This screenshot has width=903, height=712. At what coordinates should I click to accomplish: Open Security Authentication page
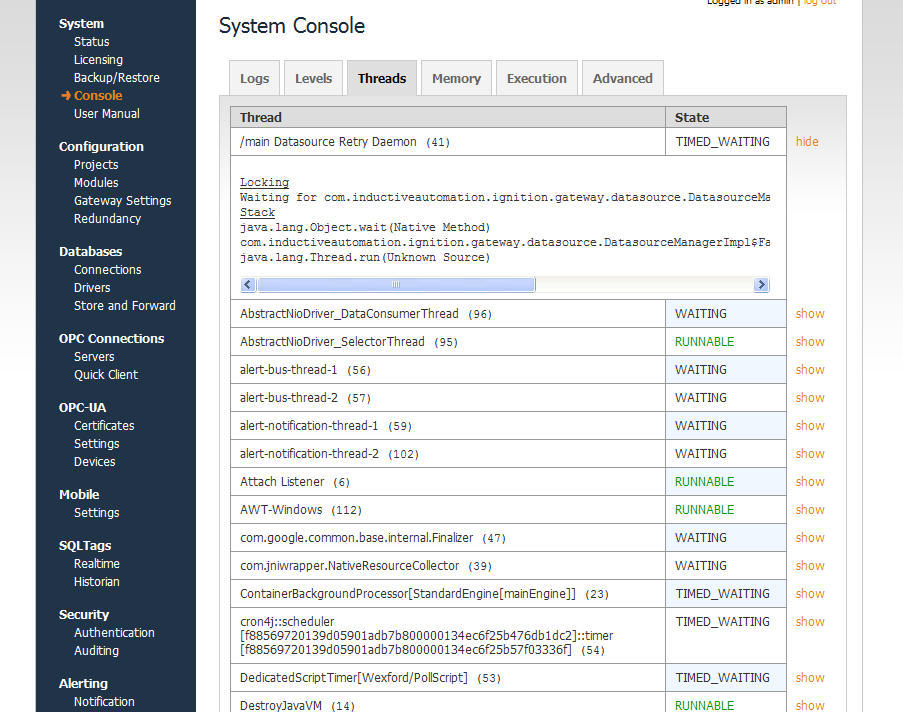(x=114, y=633)
